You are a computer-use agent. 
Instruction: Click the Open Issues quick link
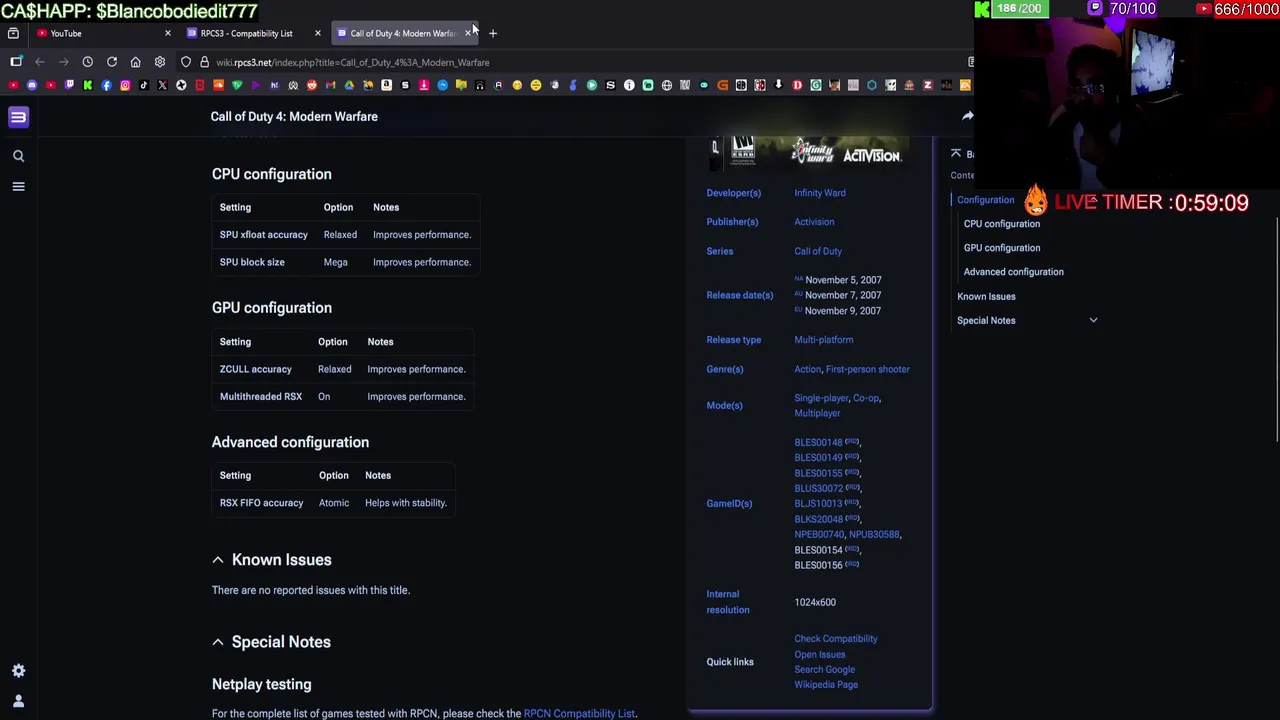coord(820,655)
